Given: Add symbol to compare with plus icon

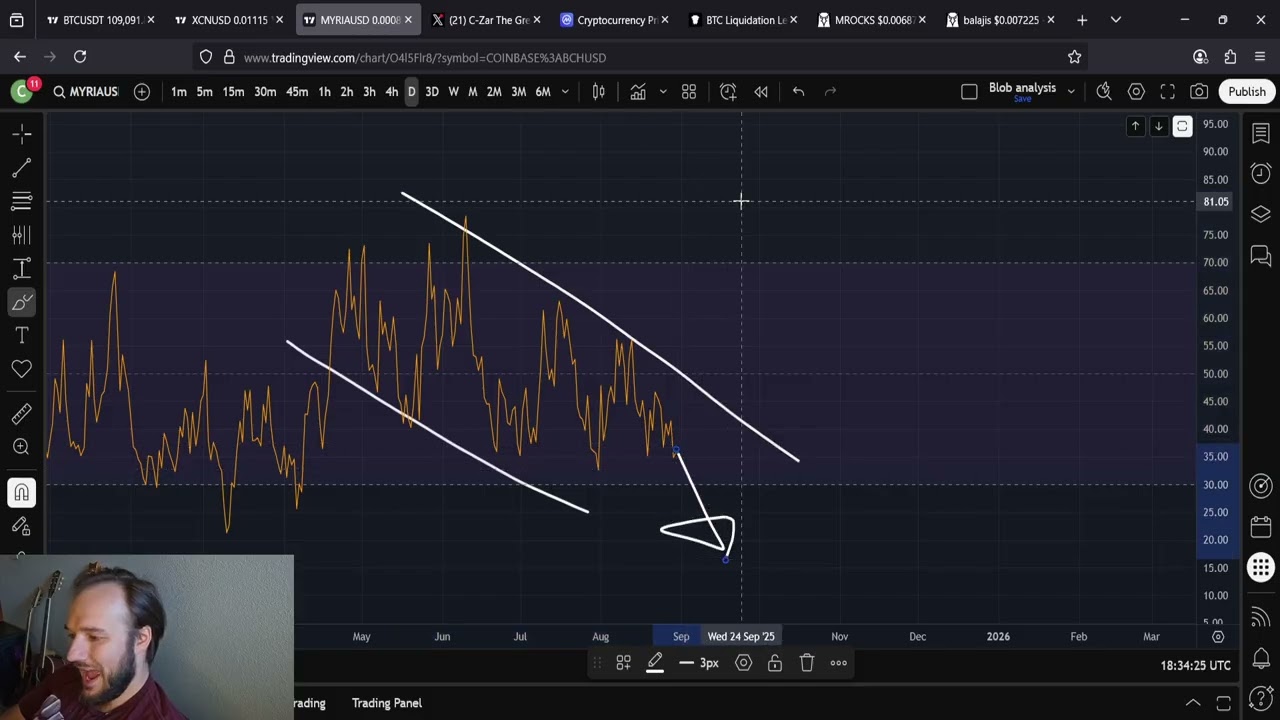Looking at the screenshot, I should 142,91.
